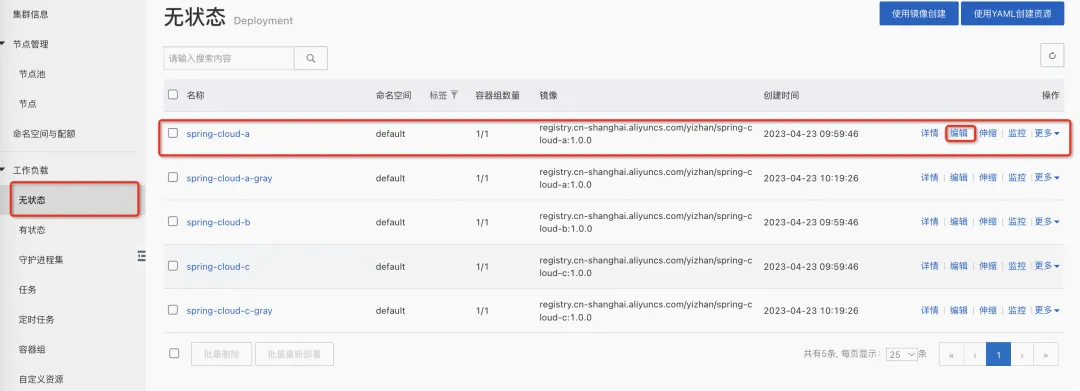Click the 编辑 link for spring-cloud-a

click(959, 134)
